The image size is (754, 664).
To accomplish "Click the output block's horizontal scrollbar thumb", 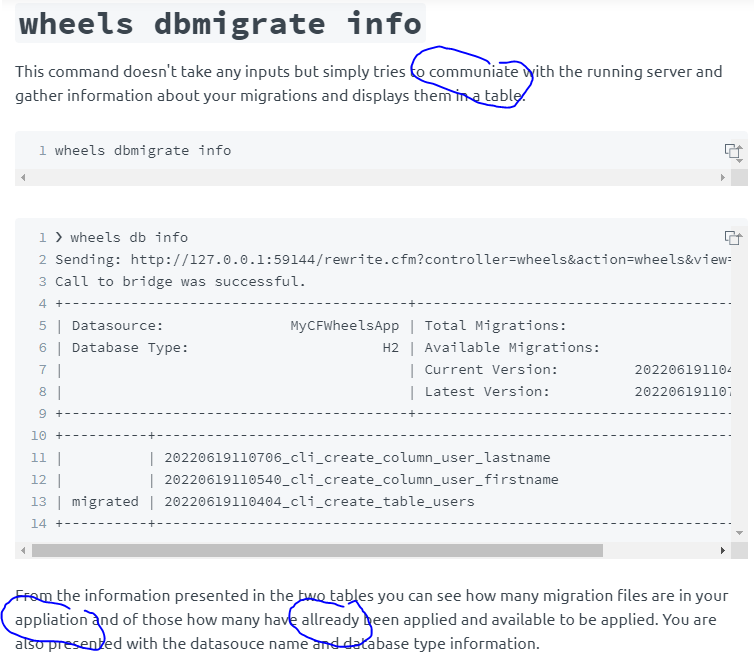I will (x=317, y=550).
